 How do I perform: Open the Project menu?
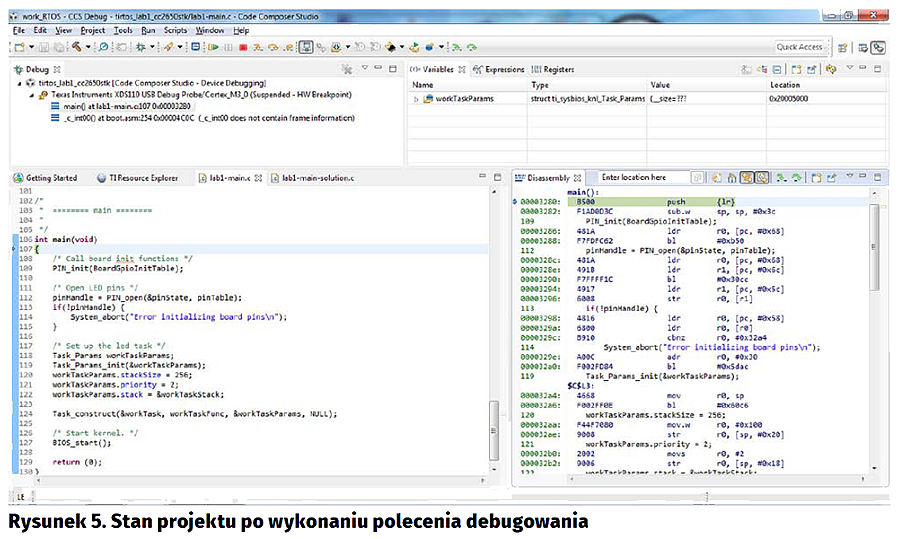(92, 31)
